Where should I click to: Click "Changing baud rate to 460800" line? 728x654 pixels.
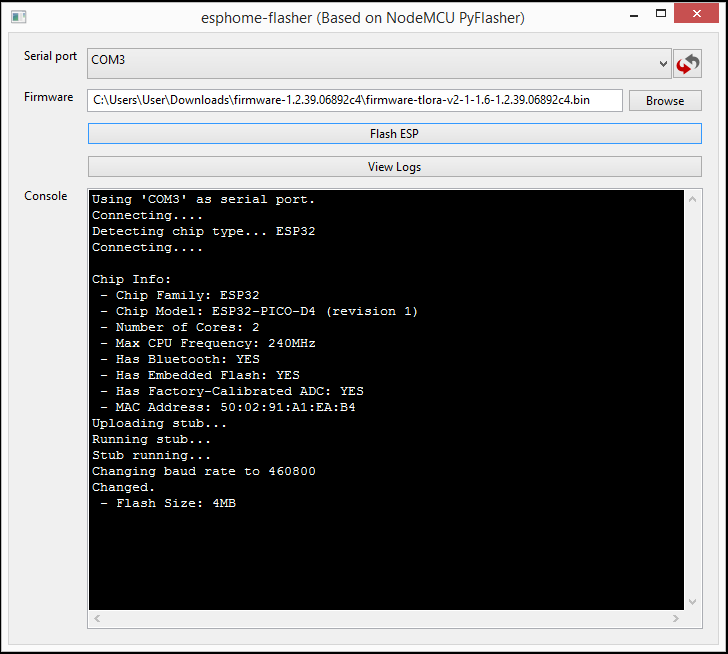pyautogui.click(x=203, y=471)
